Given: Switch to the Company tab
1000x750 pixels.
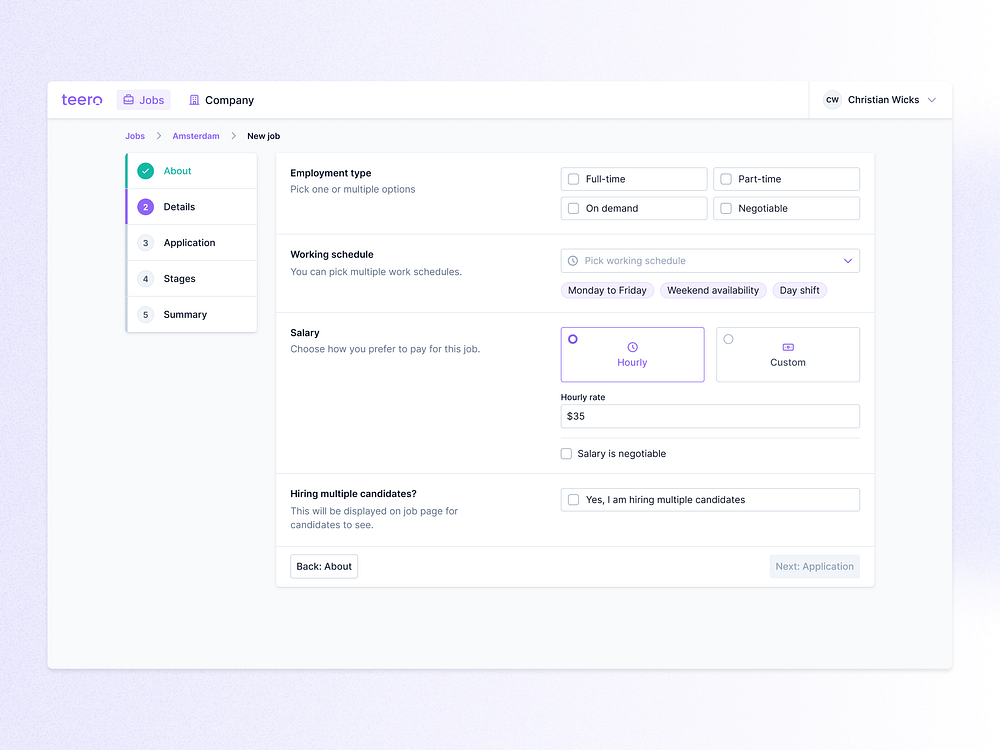Looking at the screenshot, I should [x=221, y=100].
